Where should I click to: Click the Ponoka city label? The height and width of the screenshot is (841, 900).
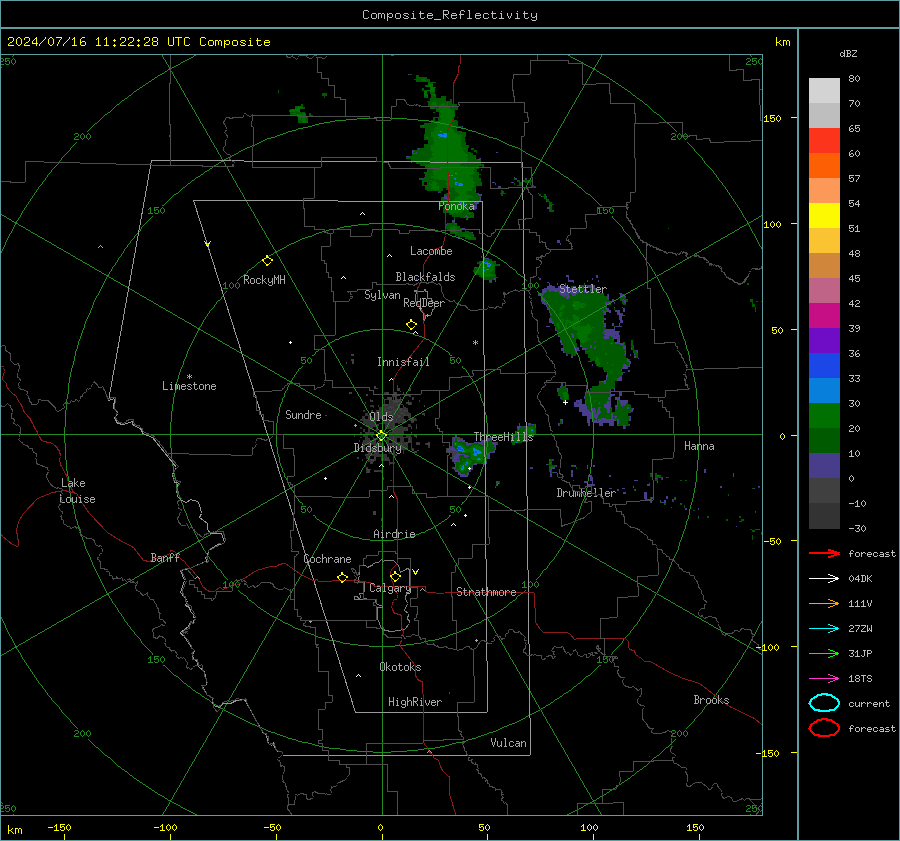point(457,207)
